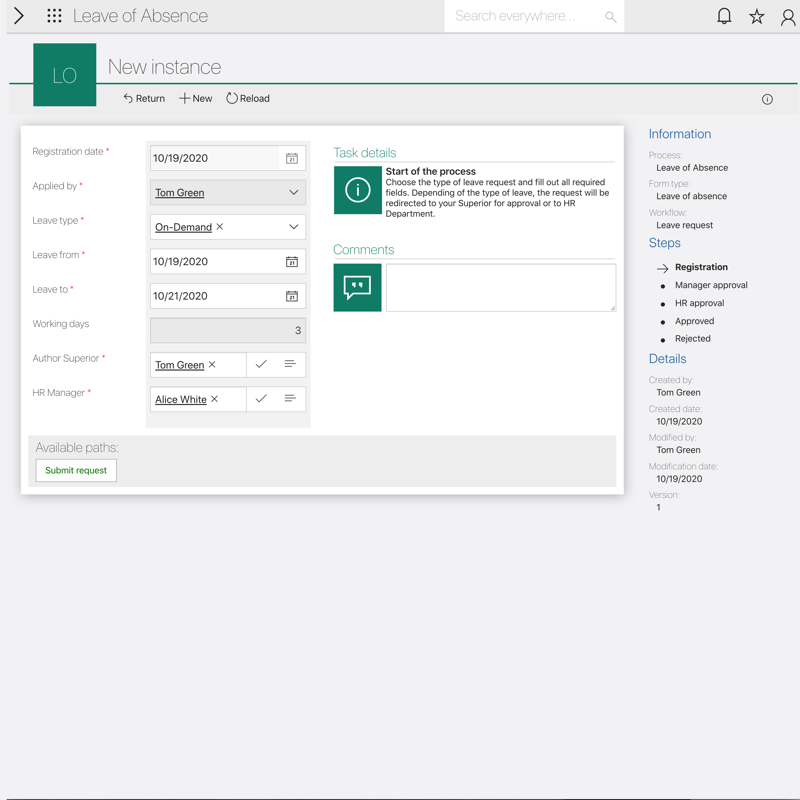Open Registration date calendar picker
The image size is (800, 800).
(292, 158)
